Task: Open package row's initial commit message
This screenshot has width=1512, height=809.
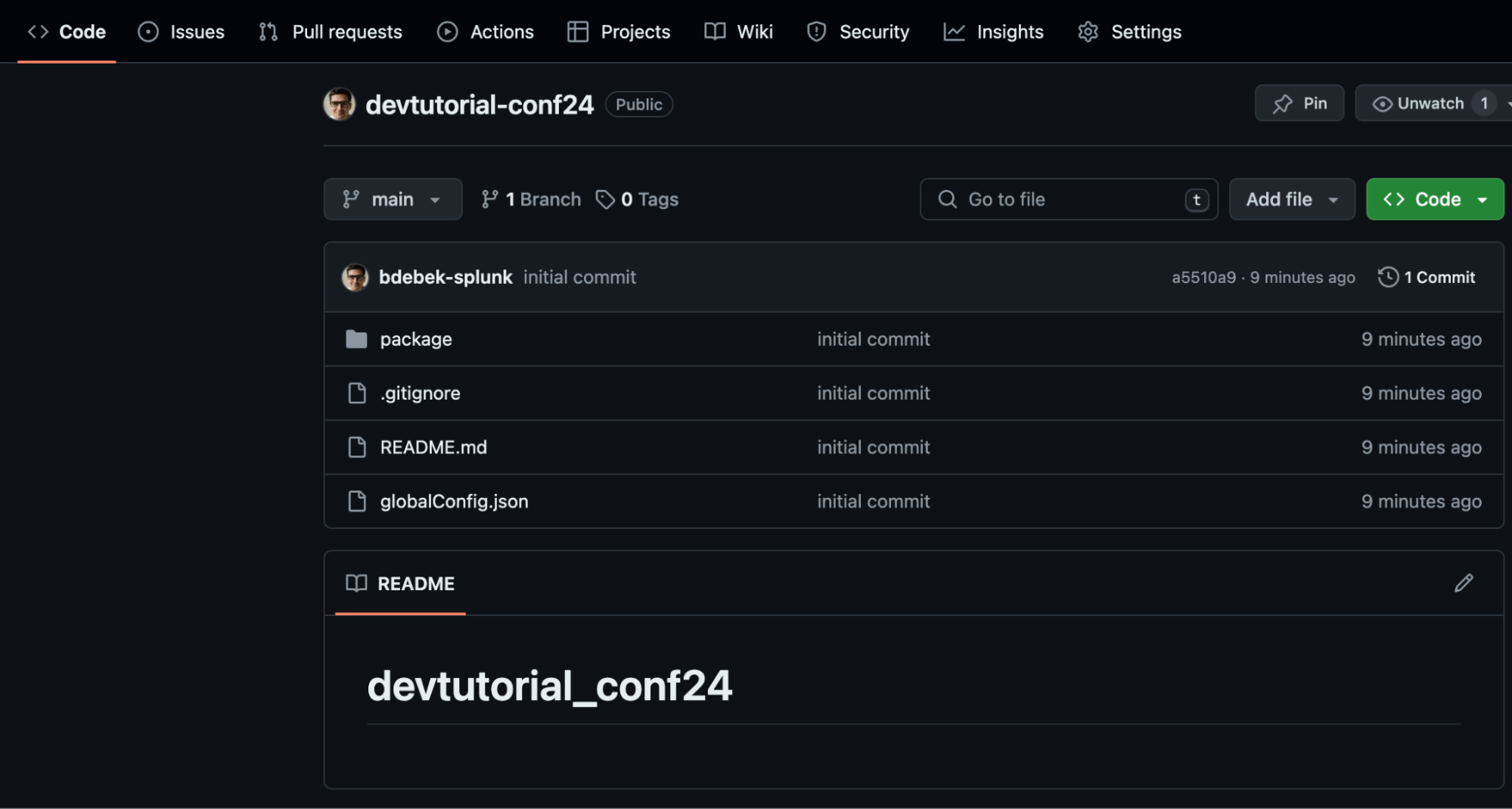Action: pyautogui.click(x=874, y=339)
